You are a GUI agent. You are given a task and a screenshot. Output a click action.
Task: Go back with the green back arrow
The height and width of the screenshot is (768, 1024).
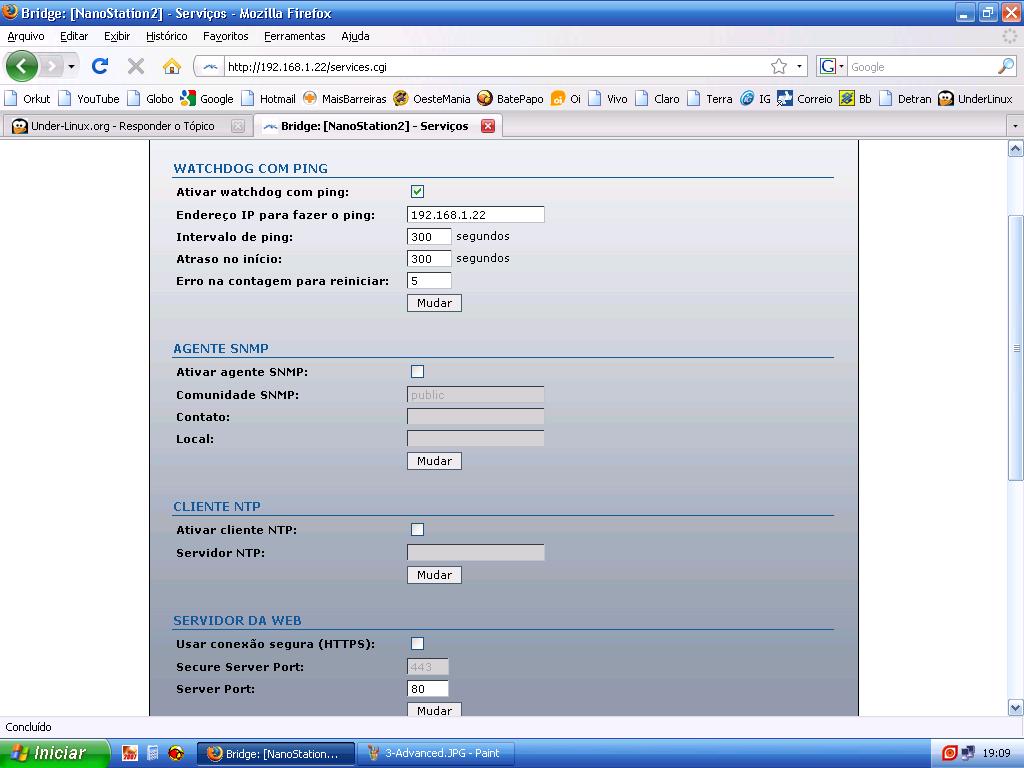22,66
